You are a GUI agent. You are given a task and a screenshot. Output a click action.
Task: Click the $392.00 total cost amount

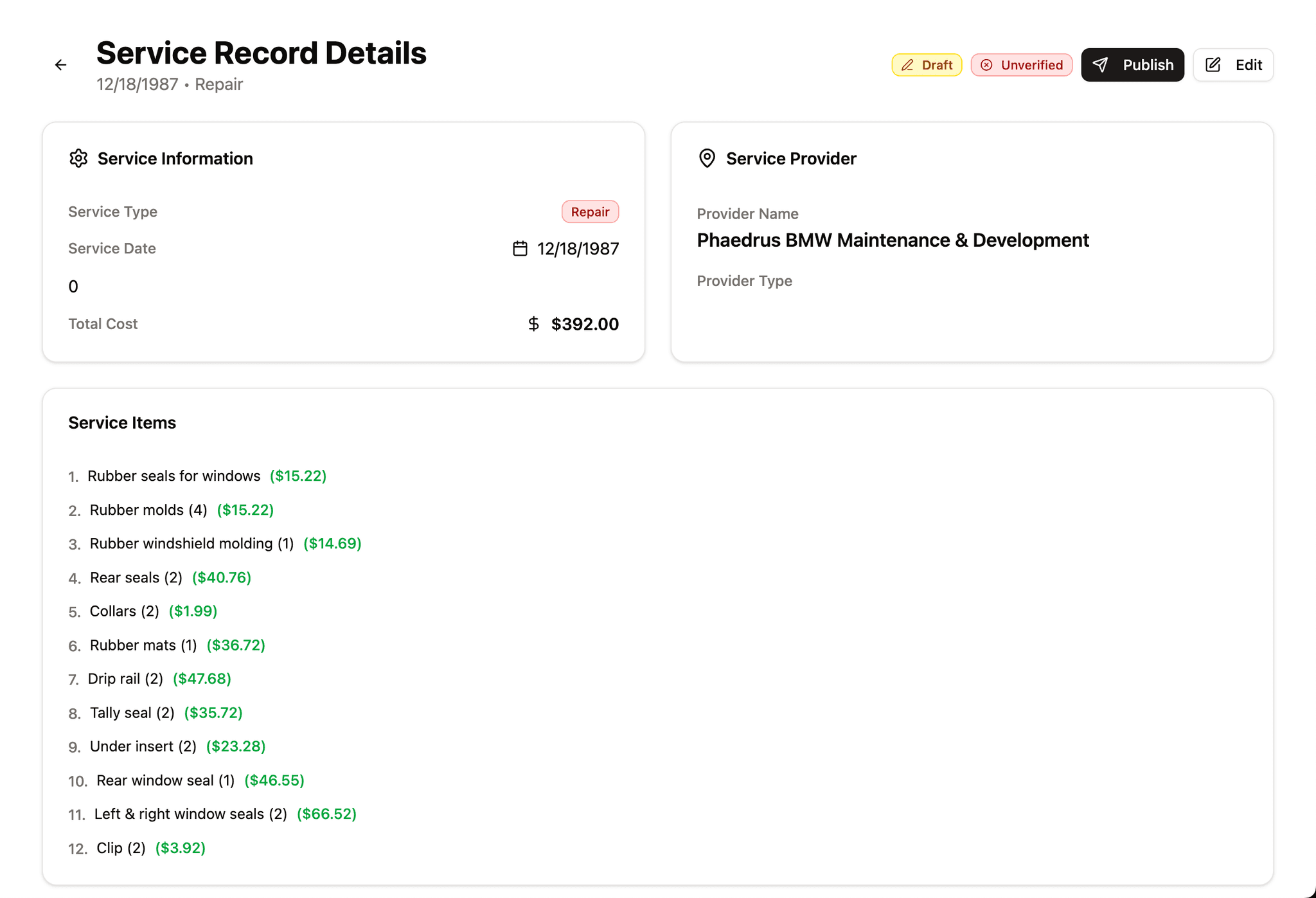click(585, 324)
